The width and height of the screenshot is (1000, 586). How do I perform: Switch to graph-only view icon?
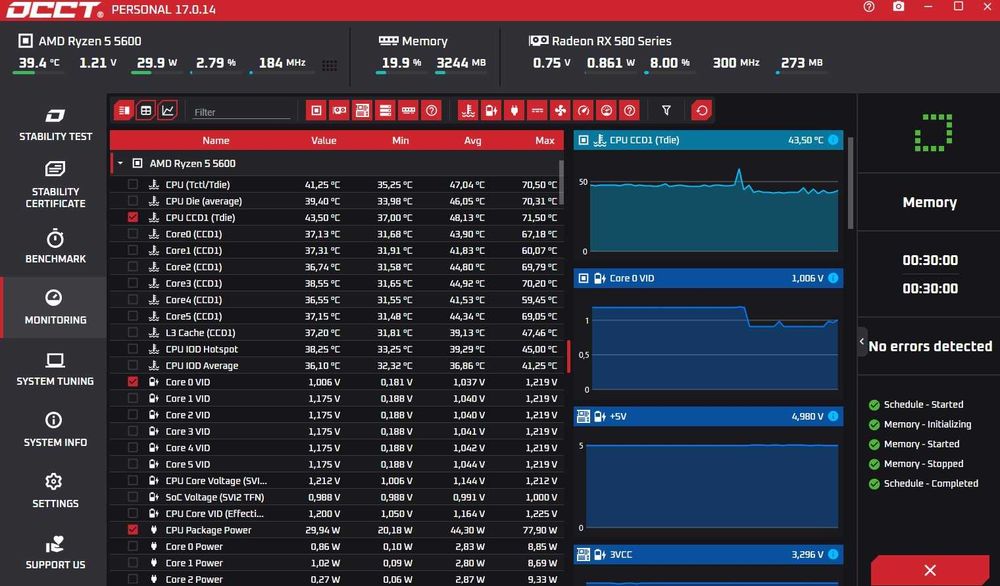168,111
